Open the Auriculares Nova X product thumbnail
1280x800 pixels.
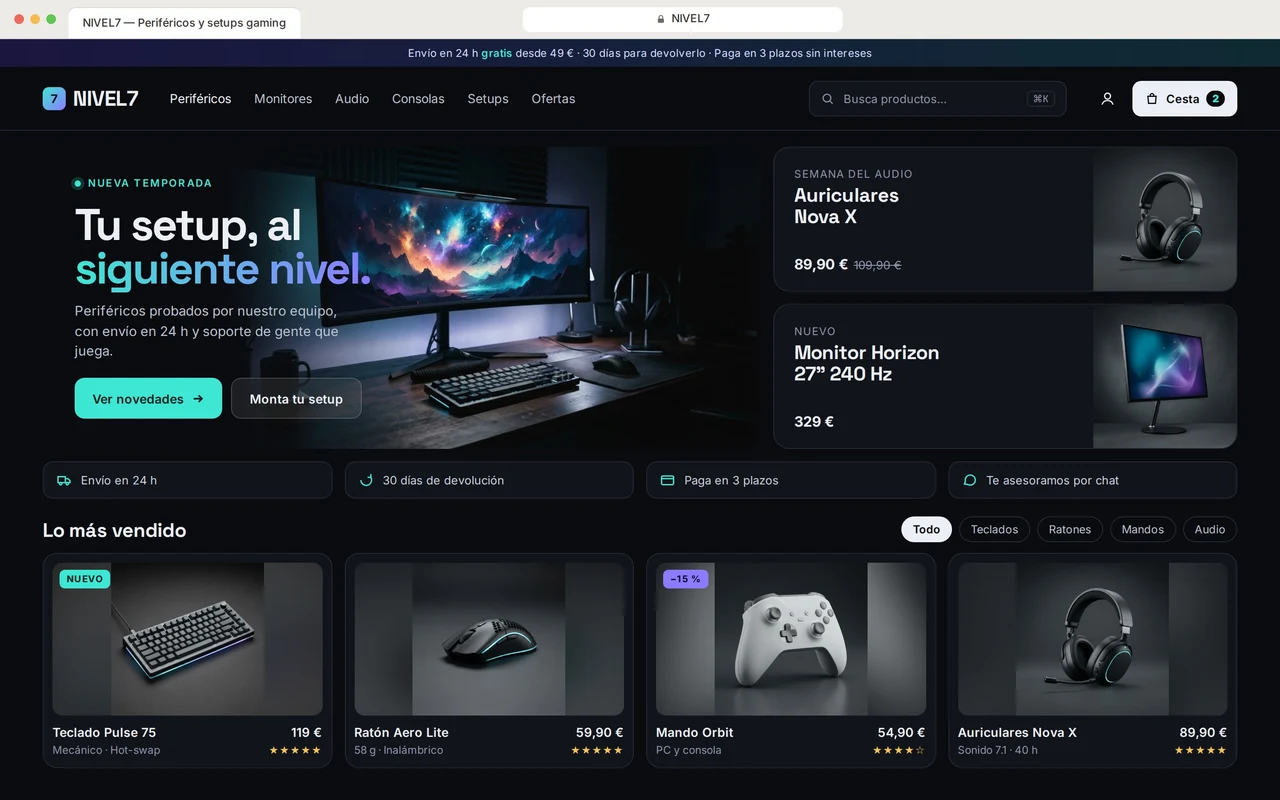[1093, 639]
